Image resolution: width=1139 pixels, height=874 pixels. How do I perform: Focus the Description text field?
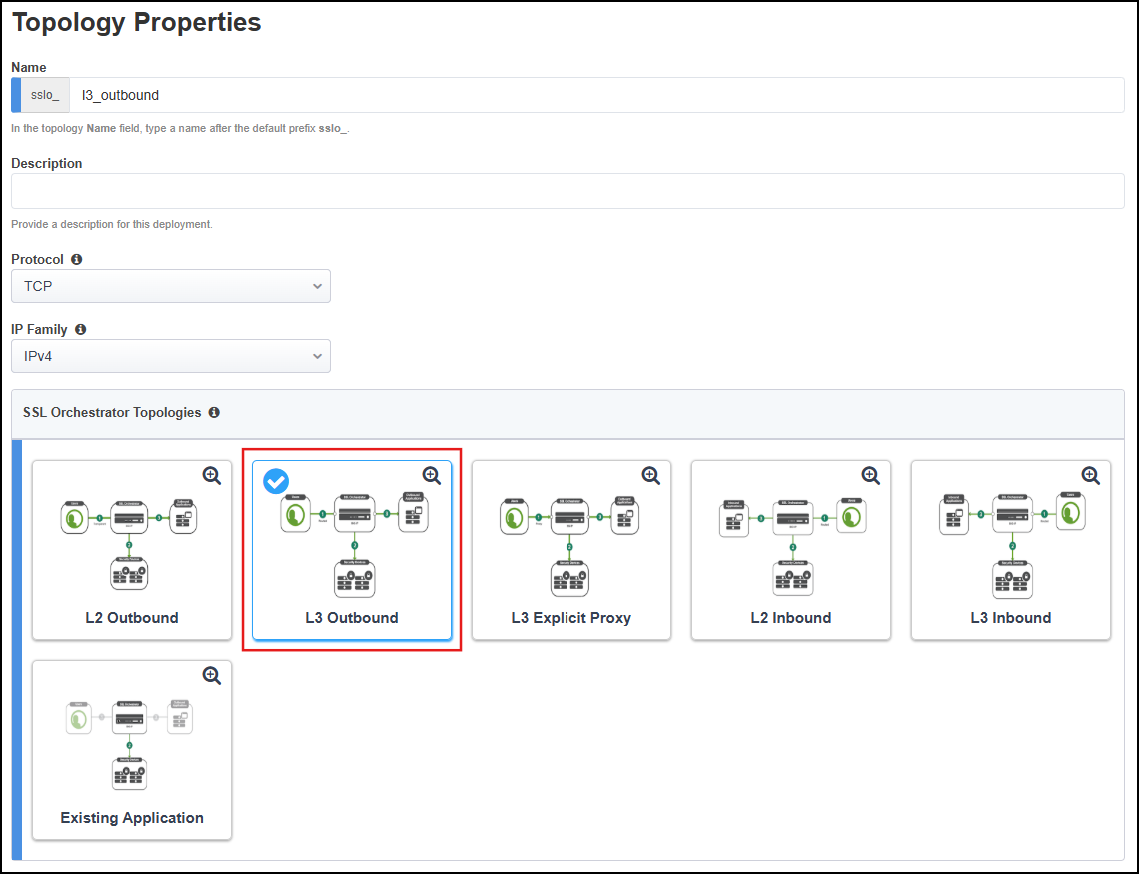567,191
